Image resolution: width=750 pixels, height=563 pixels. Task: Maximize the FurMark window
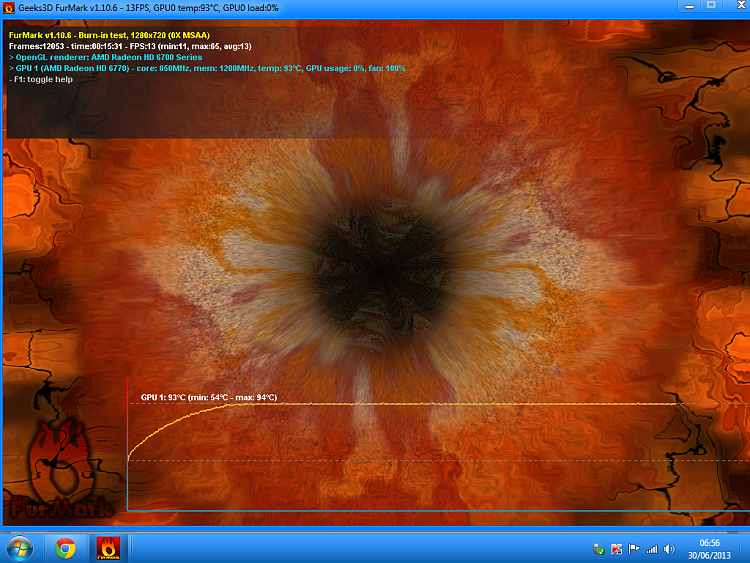[711, 5]
